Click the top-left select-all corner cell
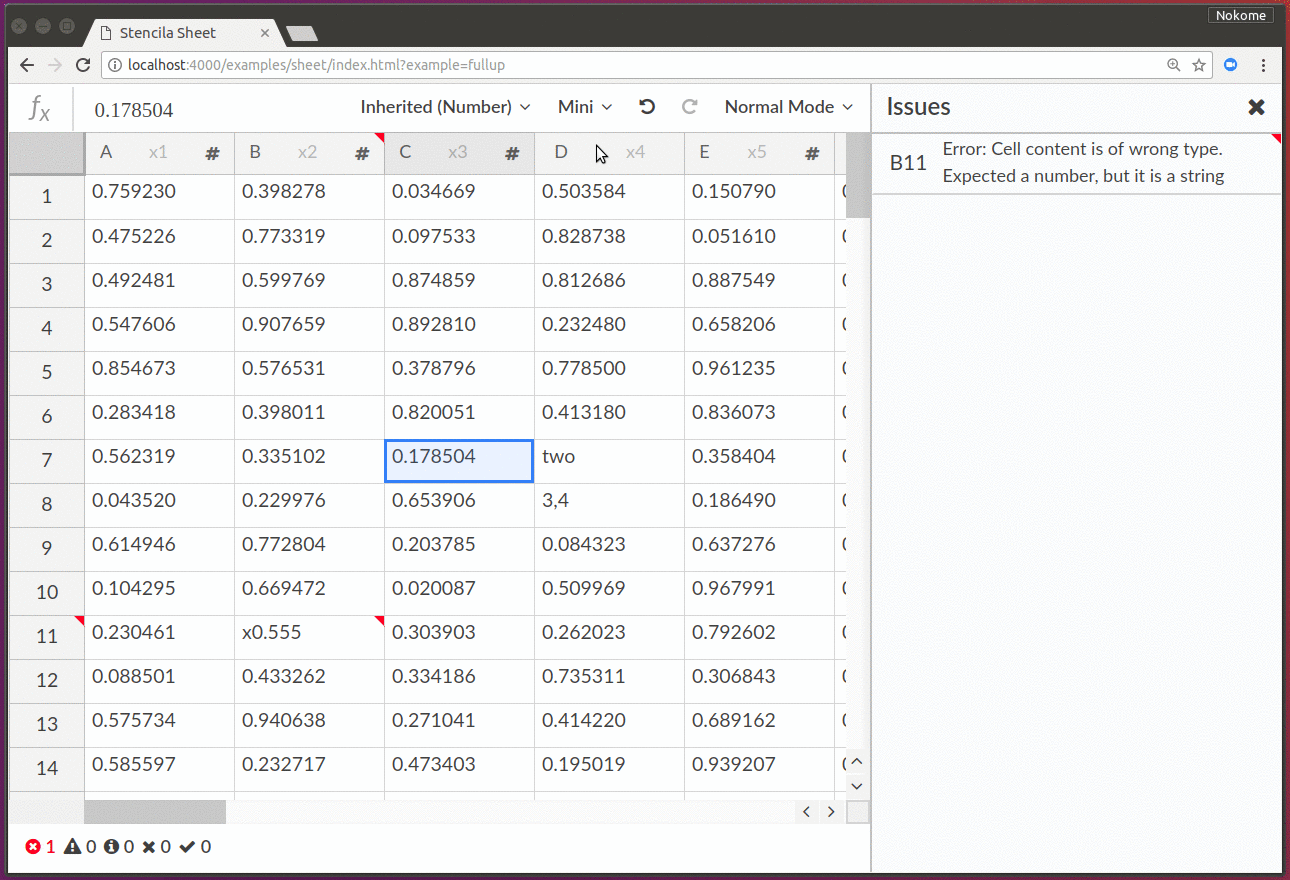 coord(47,153)
